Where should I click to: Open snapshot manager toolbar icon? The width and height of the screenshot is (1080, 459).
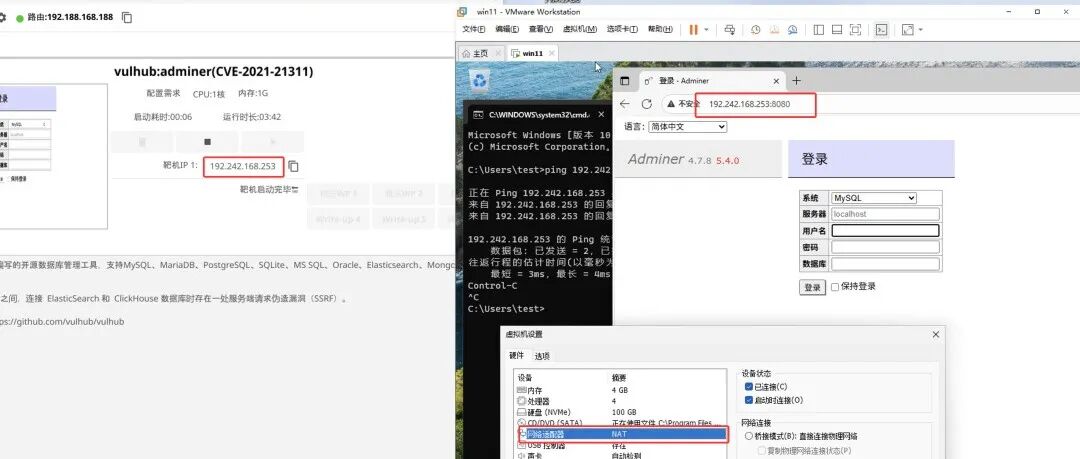click(793, 30)
